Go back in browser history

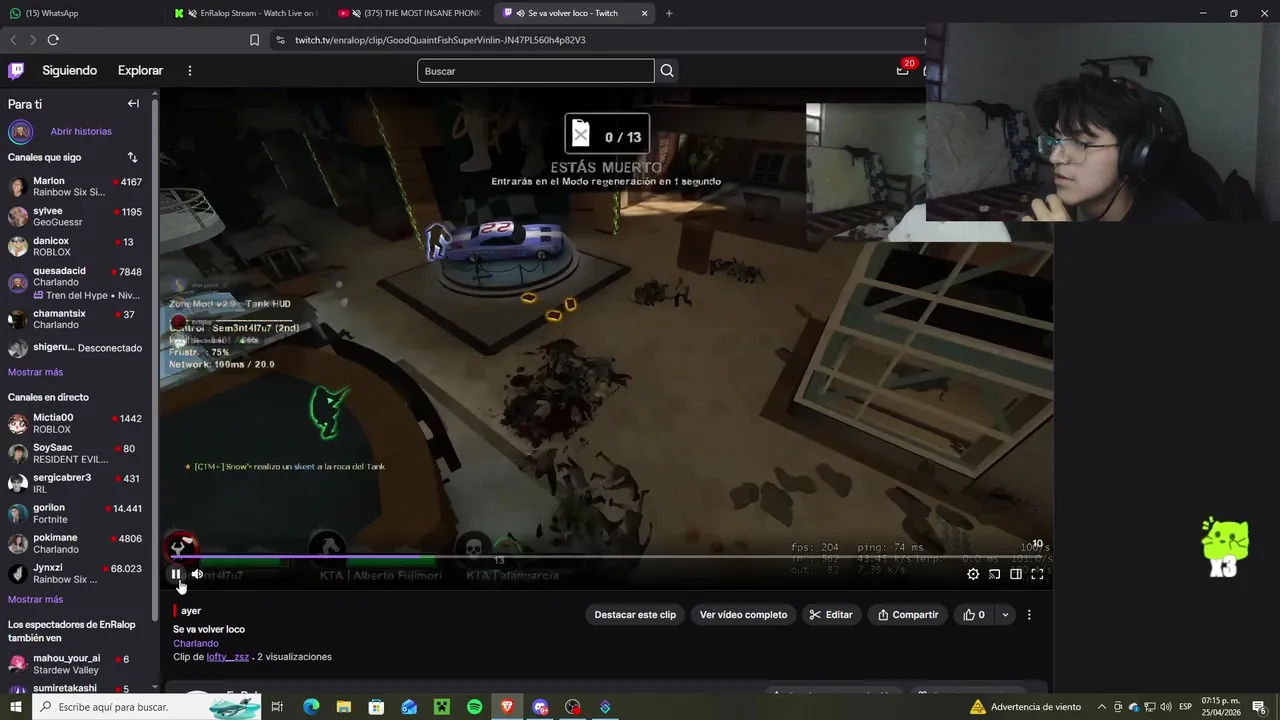[13, 40]
